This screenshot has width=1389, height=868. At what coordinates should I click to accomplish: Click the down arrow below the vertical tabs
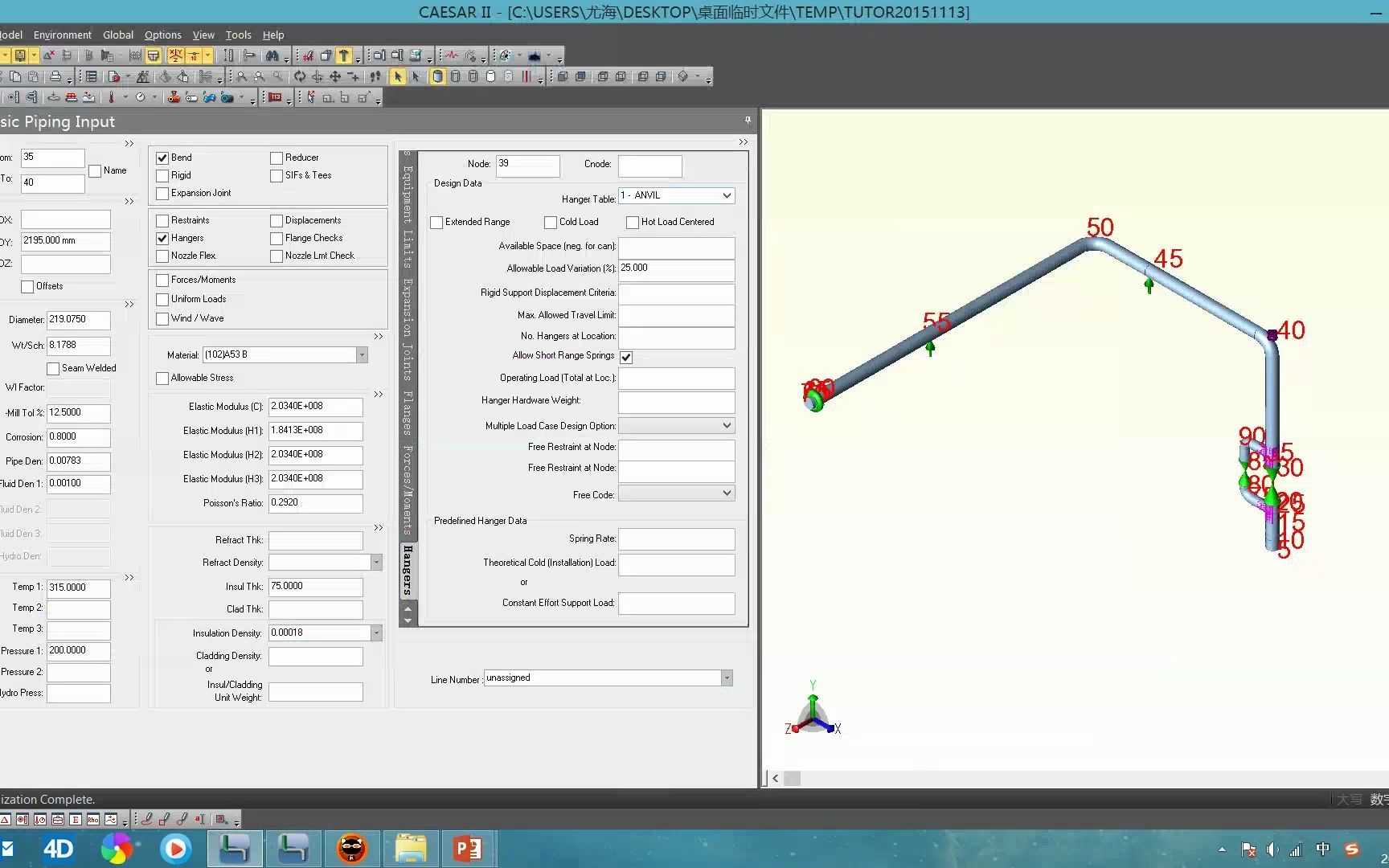point(408,620)
